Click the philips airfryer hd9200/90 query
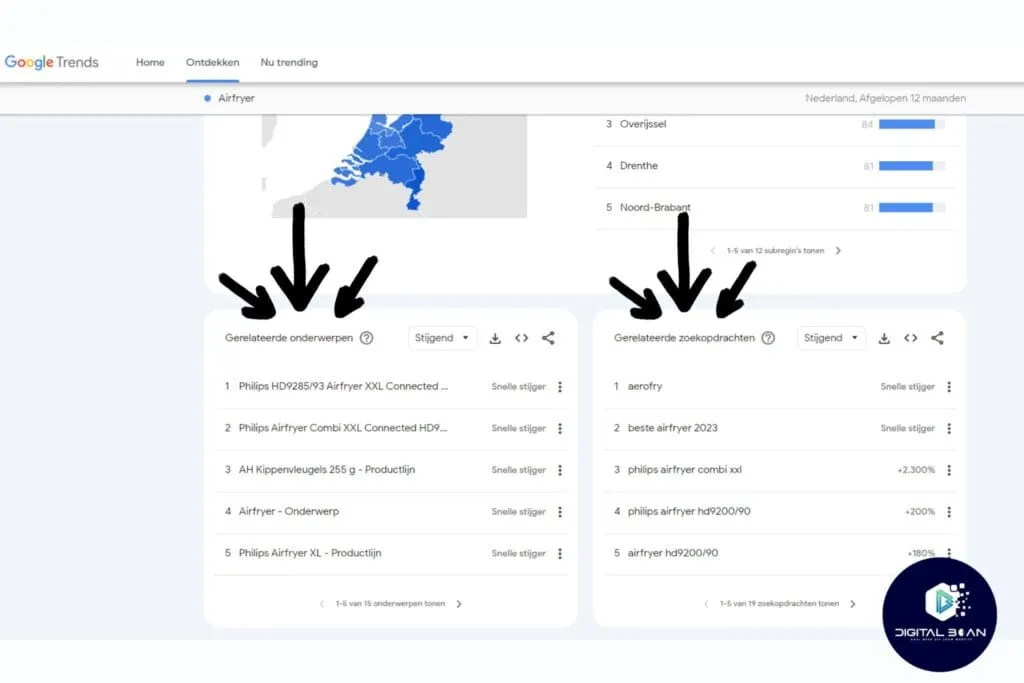 click(689, 511)
